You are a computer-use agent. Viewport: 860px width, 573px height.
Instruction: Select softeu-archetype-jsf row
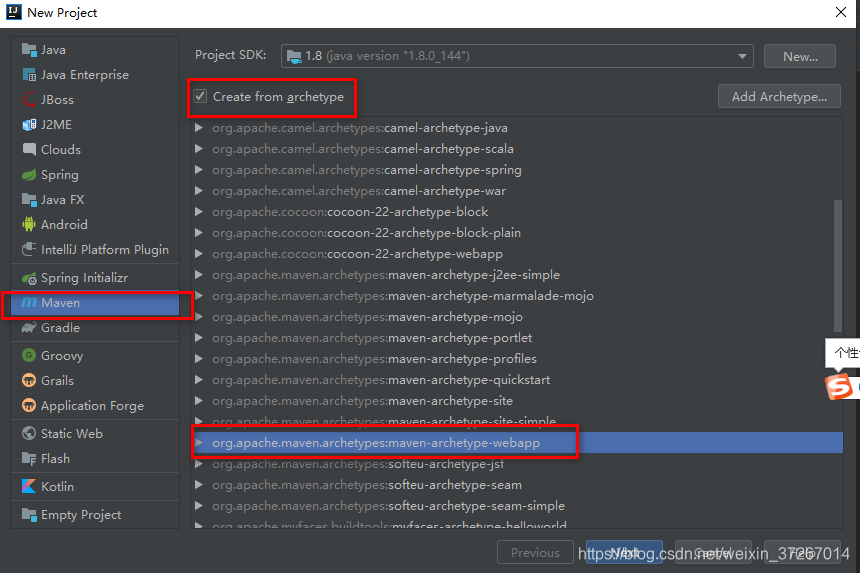517,464
